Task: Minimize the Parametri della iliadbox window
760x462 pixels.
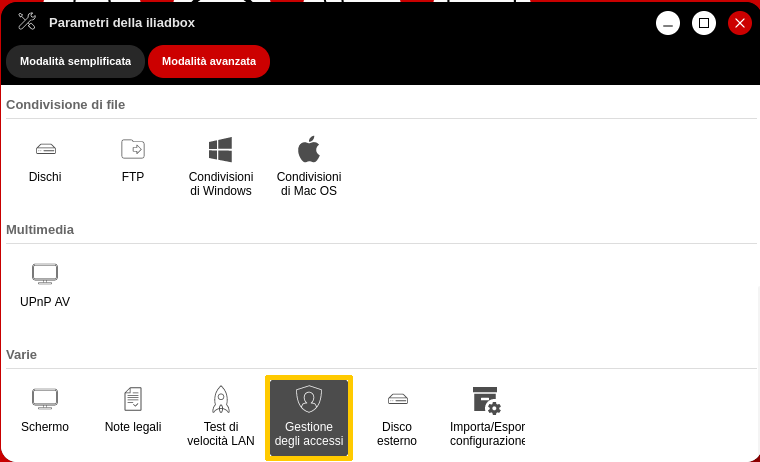Action: pyautogui.click(x=668, y=23)
